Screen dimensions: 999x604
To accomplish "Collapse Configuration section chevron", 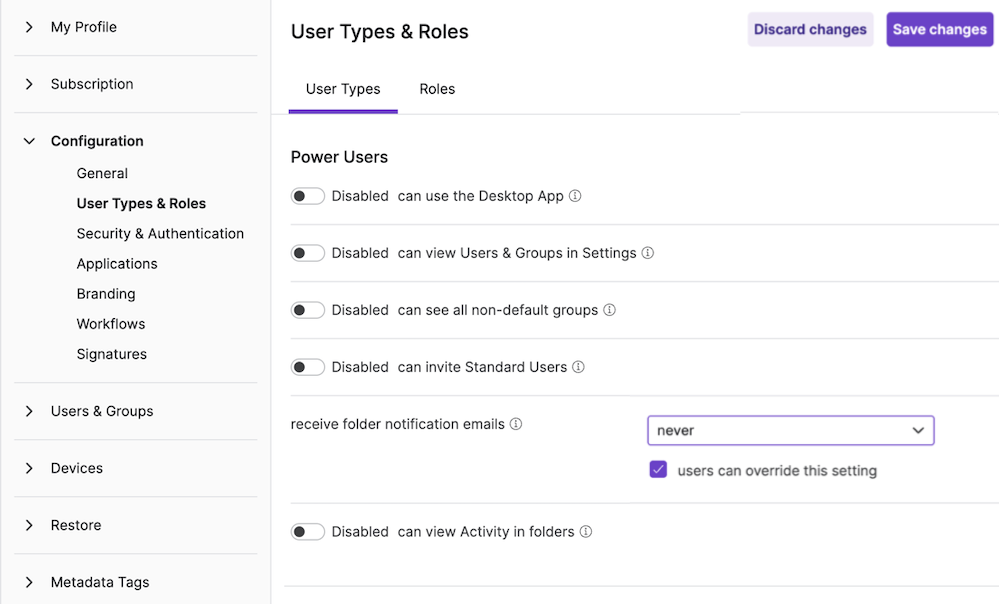I will 29,141.
